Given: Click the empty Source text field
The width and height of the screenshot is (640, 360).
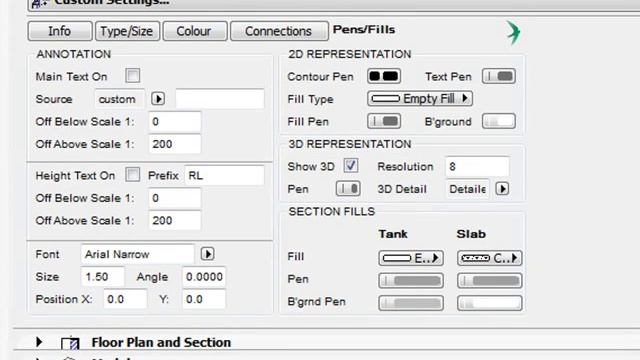Looking at the screenshot, I should pyautogui.click(x=220, y=99).
